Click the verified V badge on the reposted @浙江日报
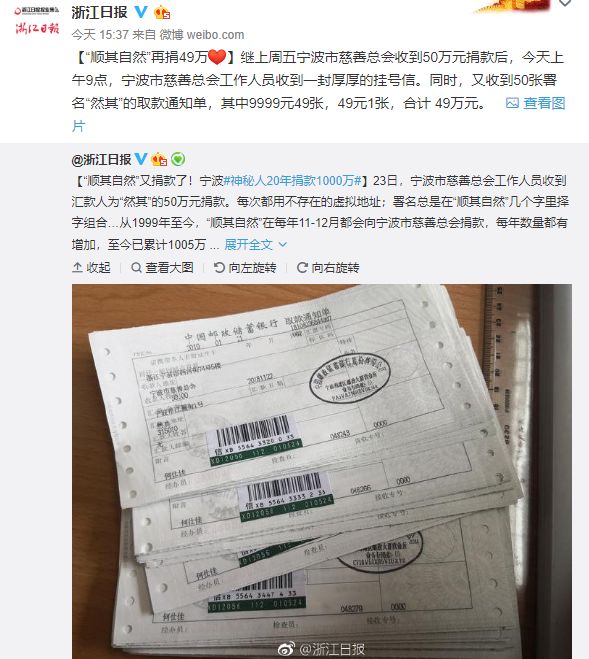The height and width of the screenshot is (659, 589). pyautogui.click(x=141, y=159)
